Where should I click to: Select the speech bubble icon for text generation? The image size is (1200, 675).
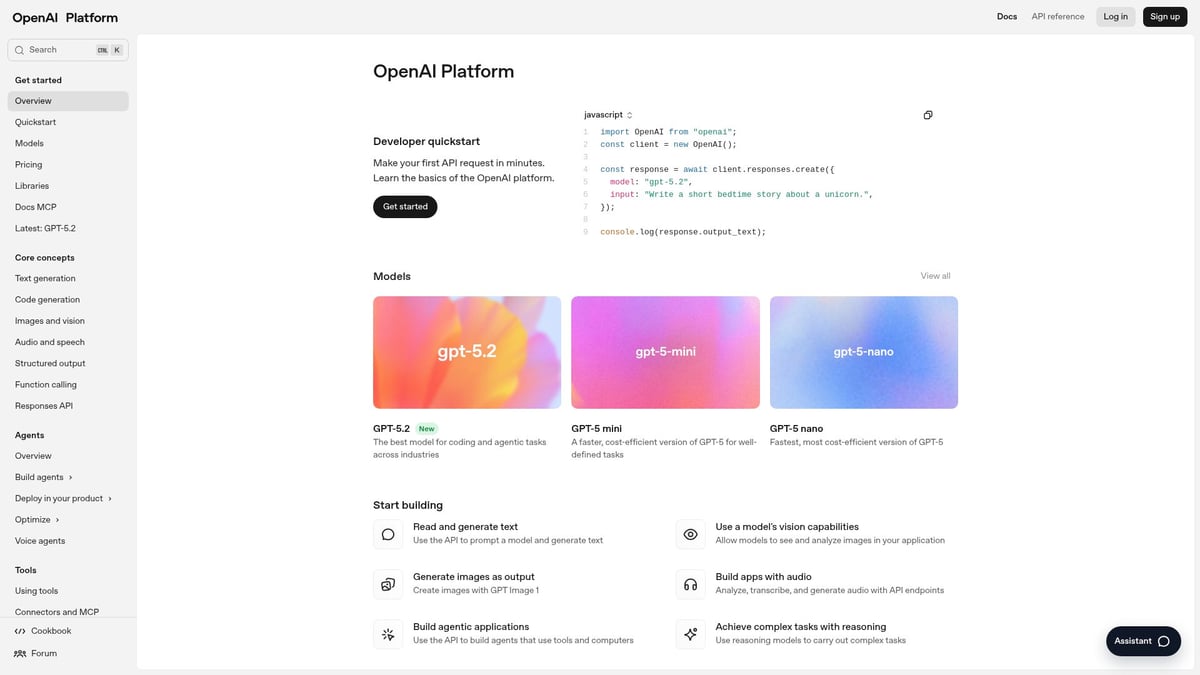pos(388,533)
